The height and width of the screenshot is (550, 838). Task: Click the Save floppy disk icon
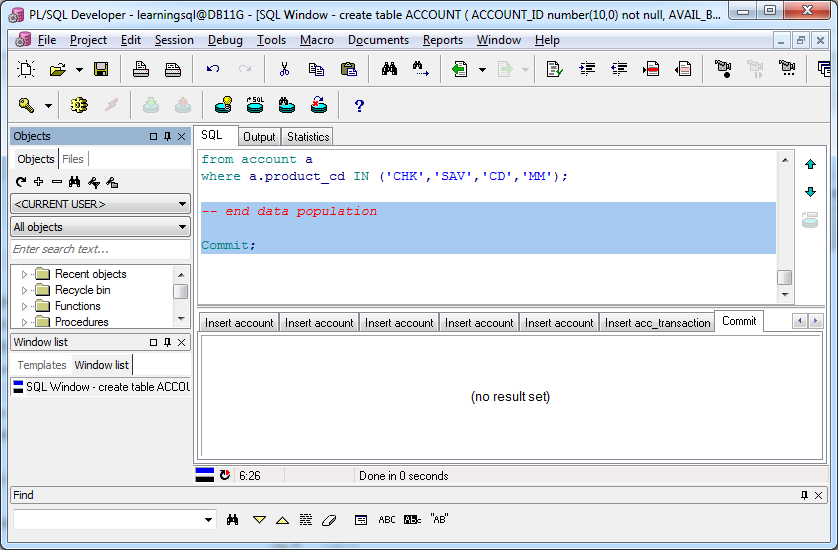coord(101,69)
